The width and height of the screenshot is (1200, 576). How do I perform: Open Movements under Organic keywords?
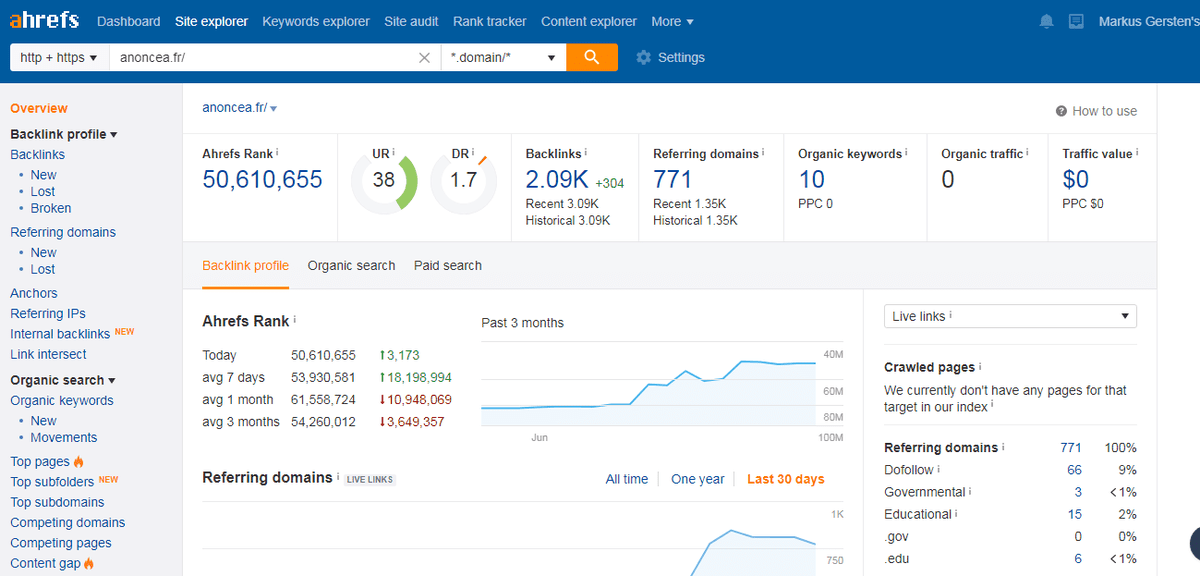[x=64, y=437]
